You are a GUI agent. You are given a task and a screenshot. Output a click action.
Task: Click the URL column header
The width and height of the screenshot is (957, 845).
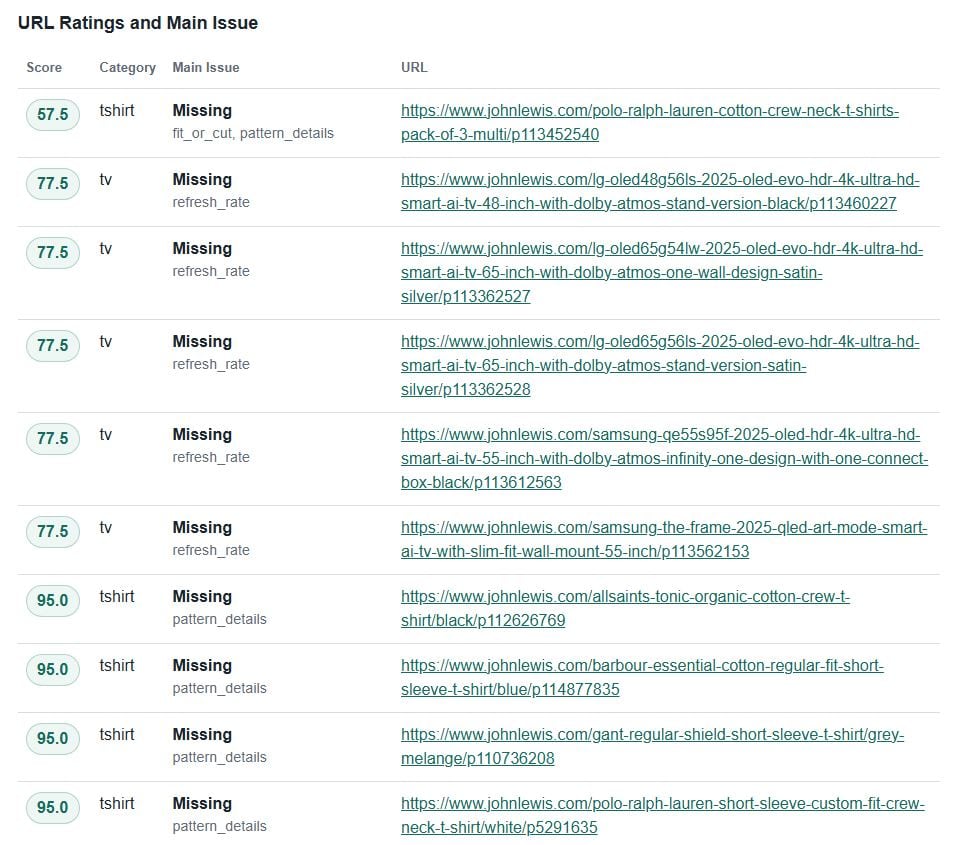tap(414, 67)
